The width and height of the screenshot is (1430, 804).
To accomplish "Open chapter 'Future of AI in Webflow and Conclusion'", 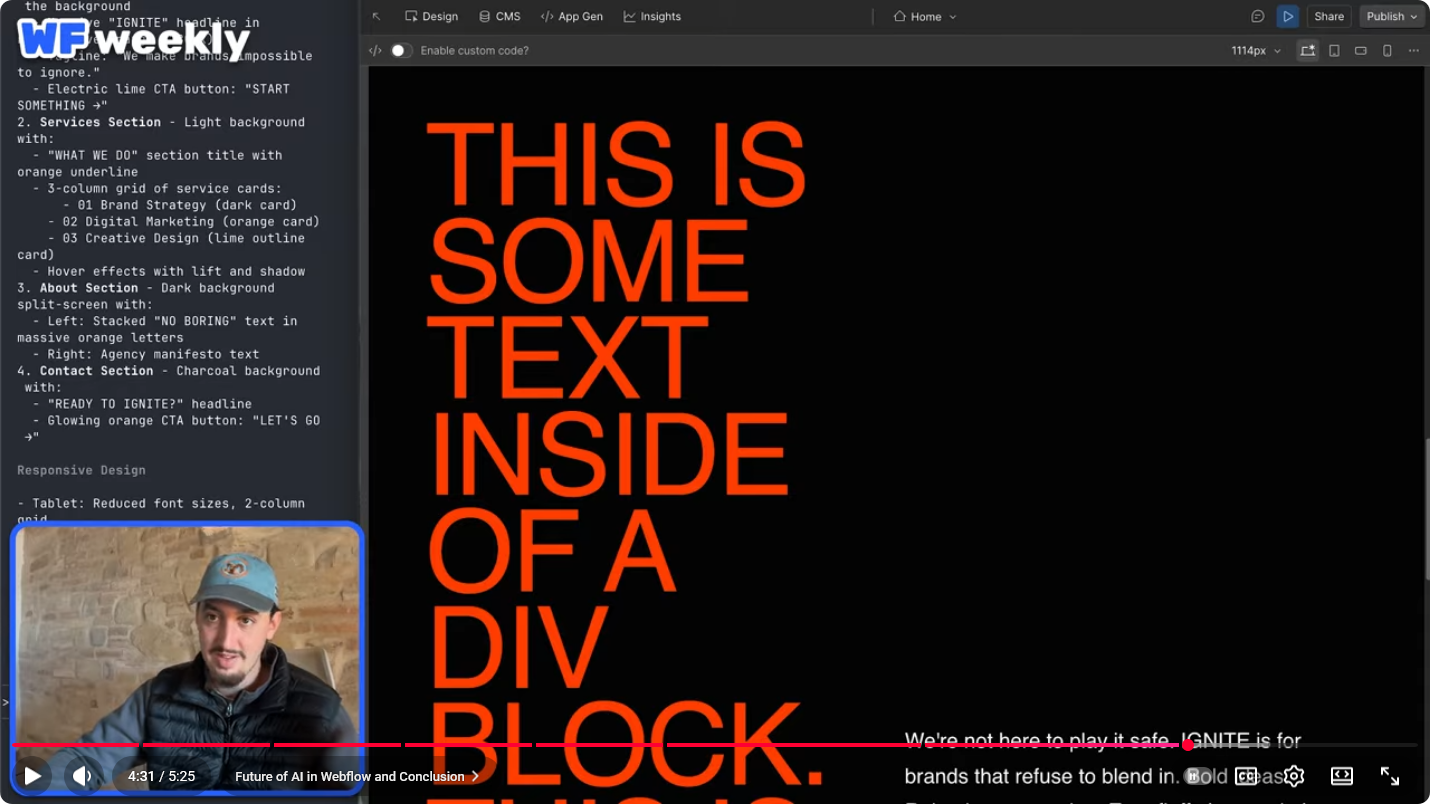I will (x=357, y=776).
